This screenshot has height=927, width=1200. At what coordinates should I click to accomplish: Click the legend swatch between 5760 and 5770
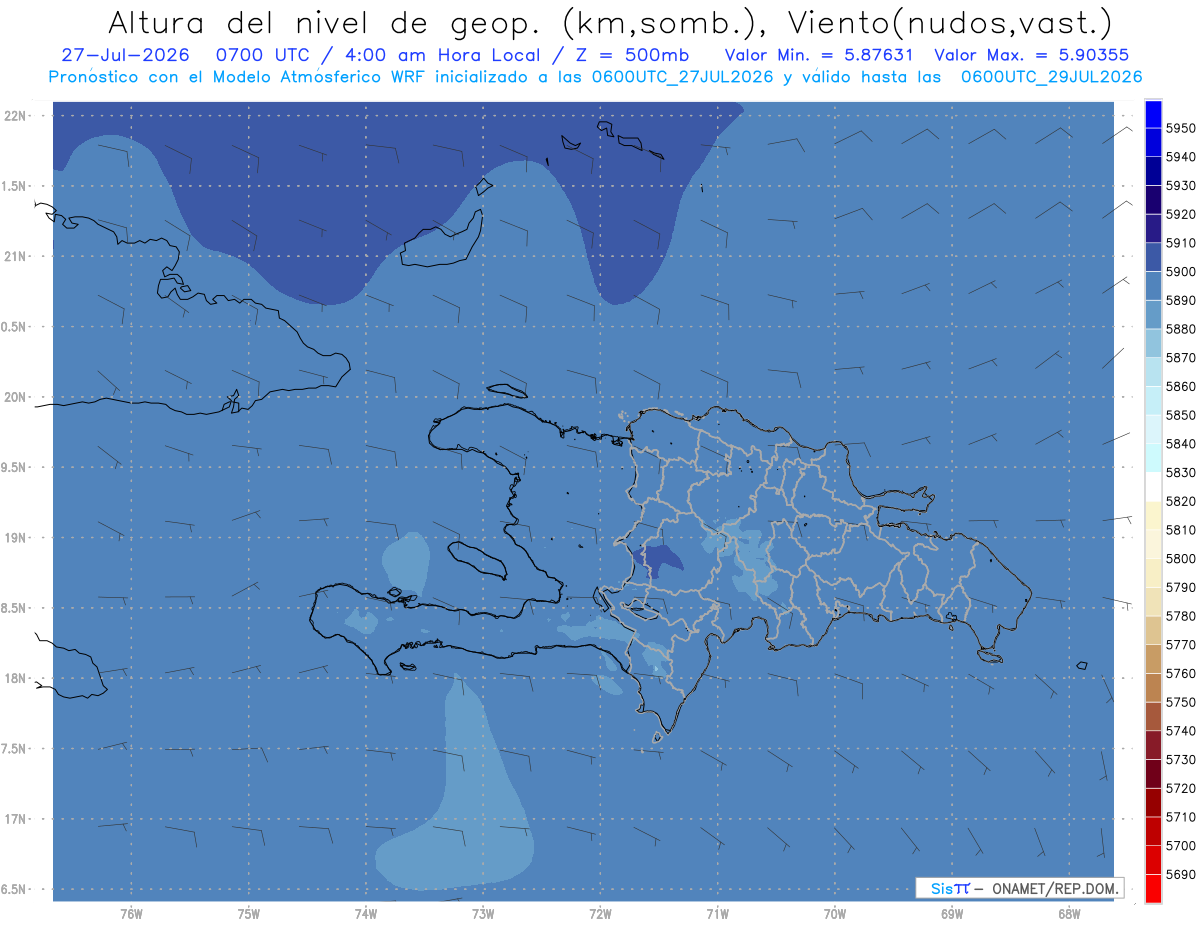(1153, 659)
